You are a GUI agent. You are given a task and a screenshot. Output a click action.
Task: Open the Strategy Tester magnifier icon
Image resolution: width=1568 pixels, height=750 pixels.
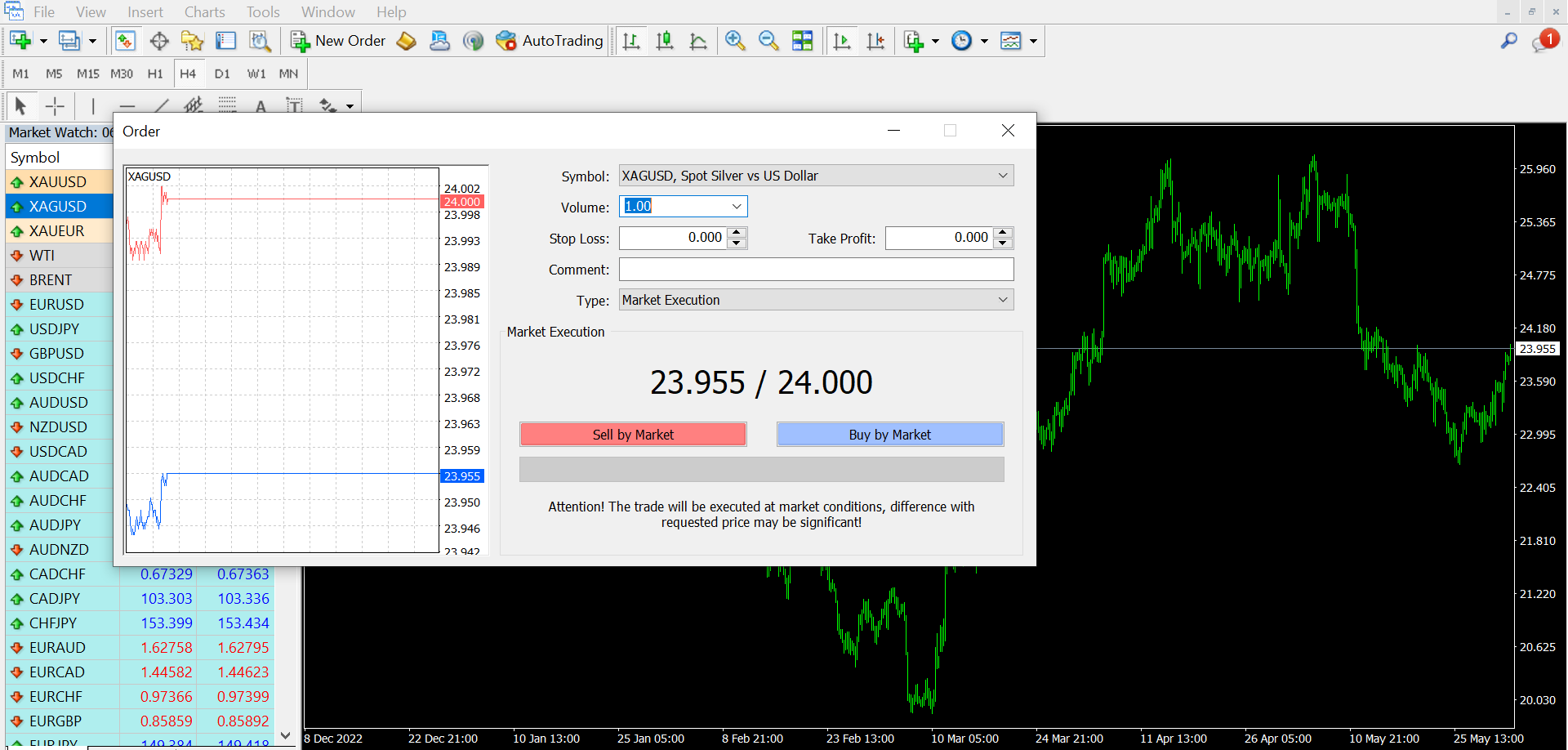tap(260, 41)
